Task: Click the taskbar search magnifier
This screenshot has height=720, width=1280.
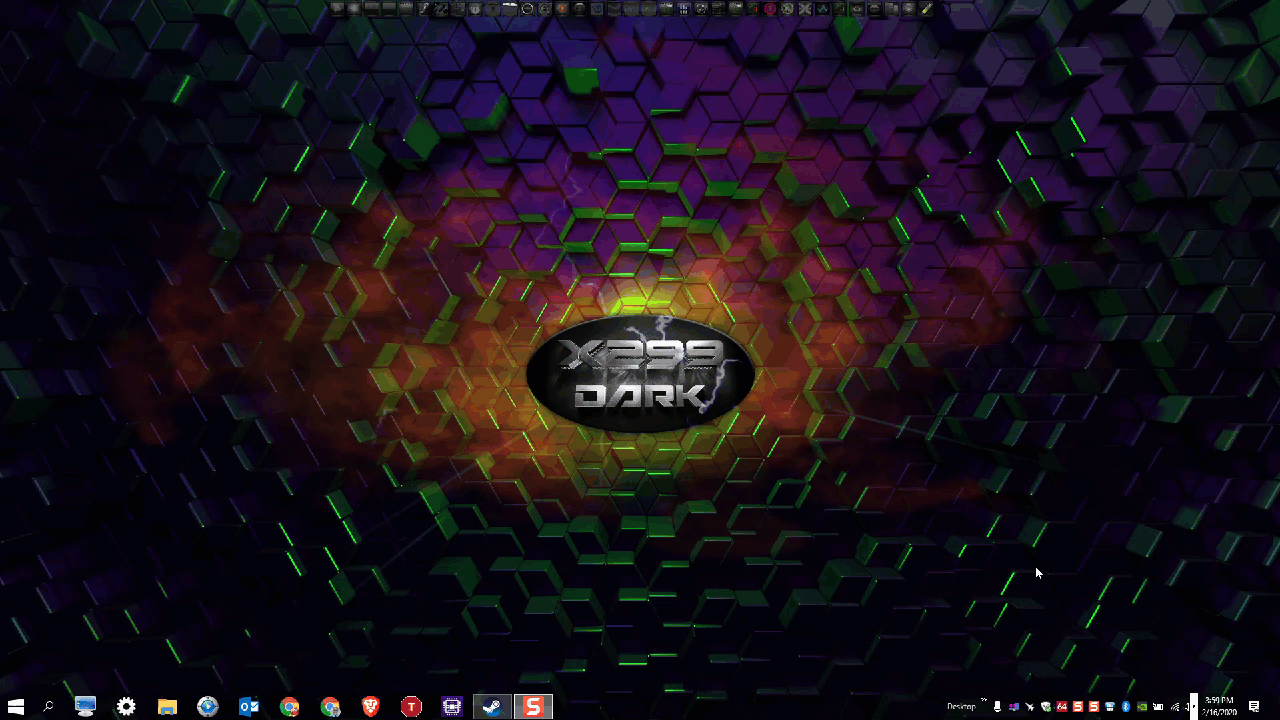Action: pyautogui.click(x=48, y=707)
